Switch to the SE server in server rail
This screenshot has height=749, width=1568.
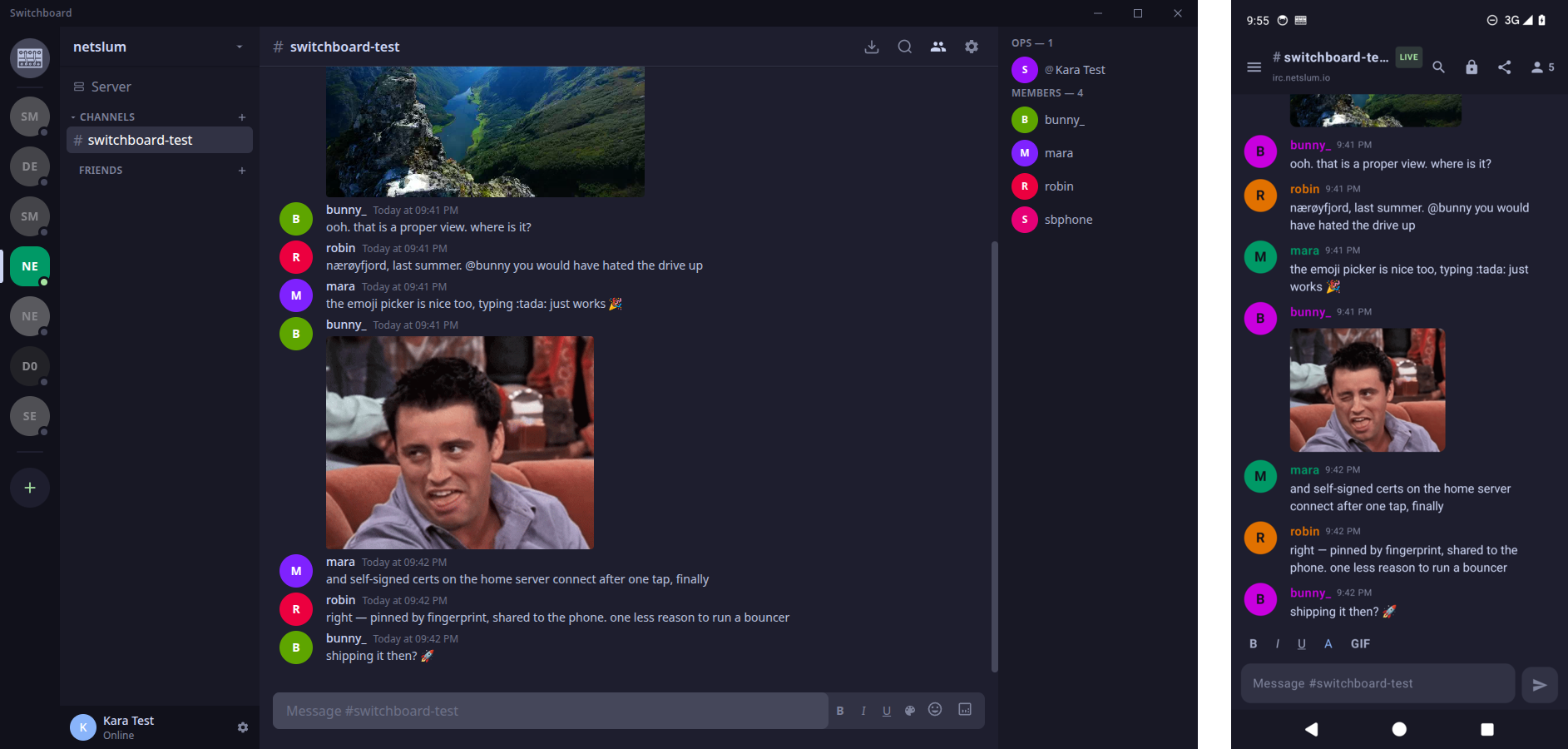[30, 416]
